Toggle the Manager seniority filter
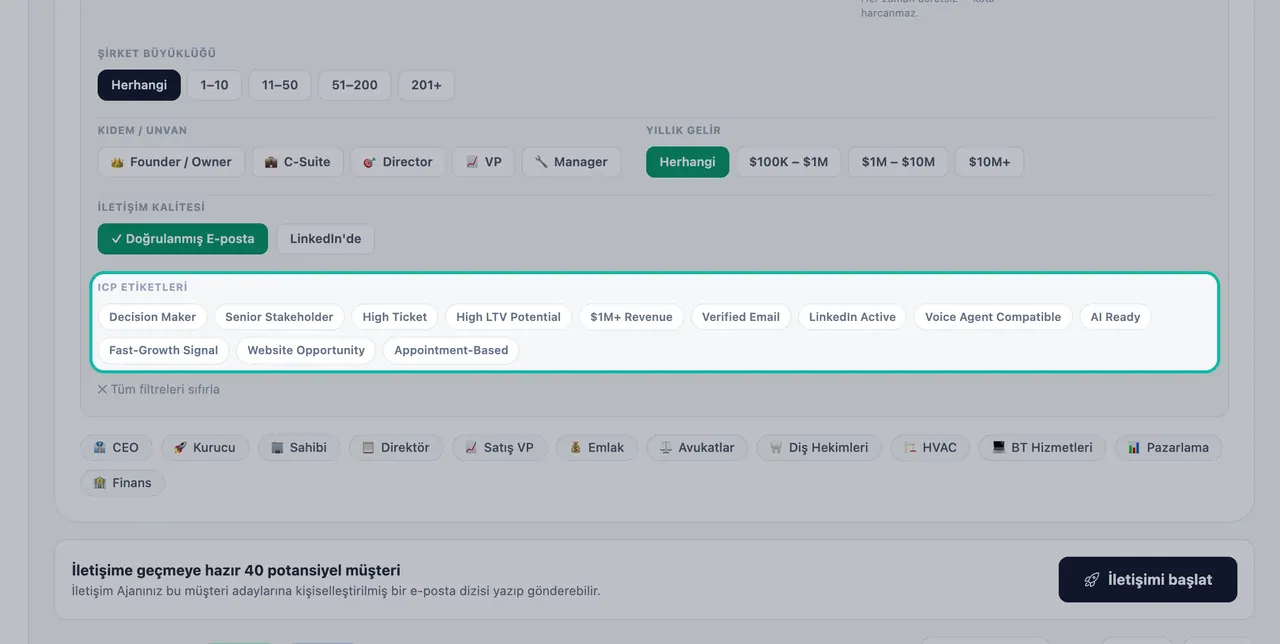Image resolution: width=1280 pixels, height=644 pixels. [x=571, y=162]
